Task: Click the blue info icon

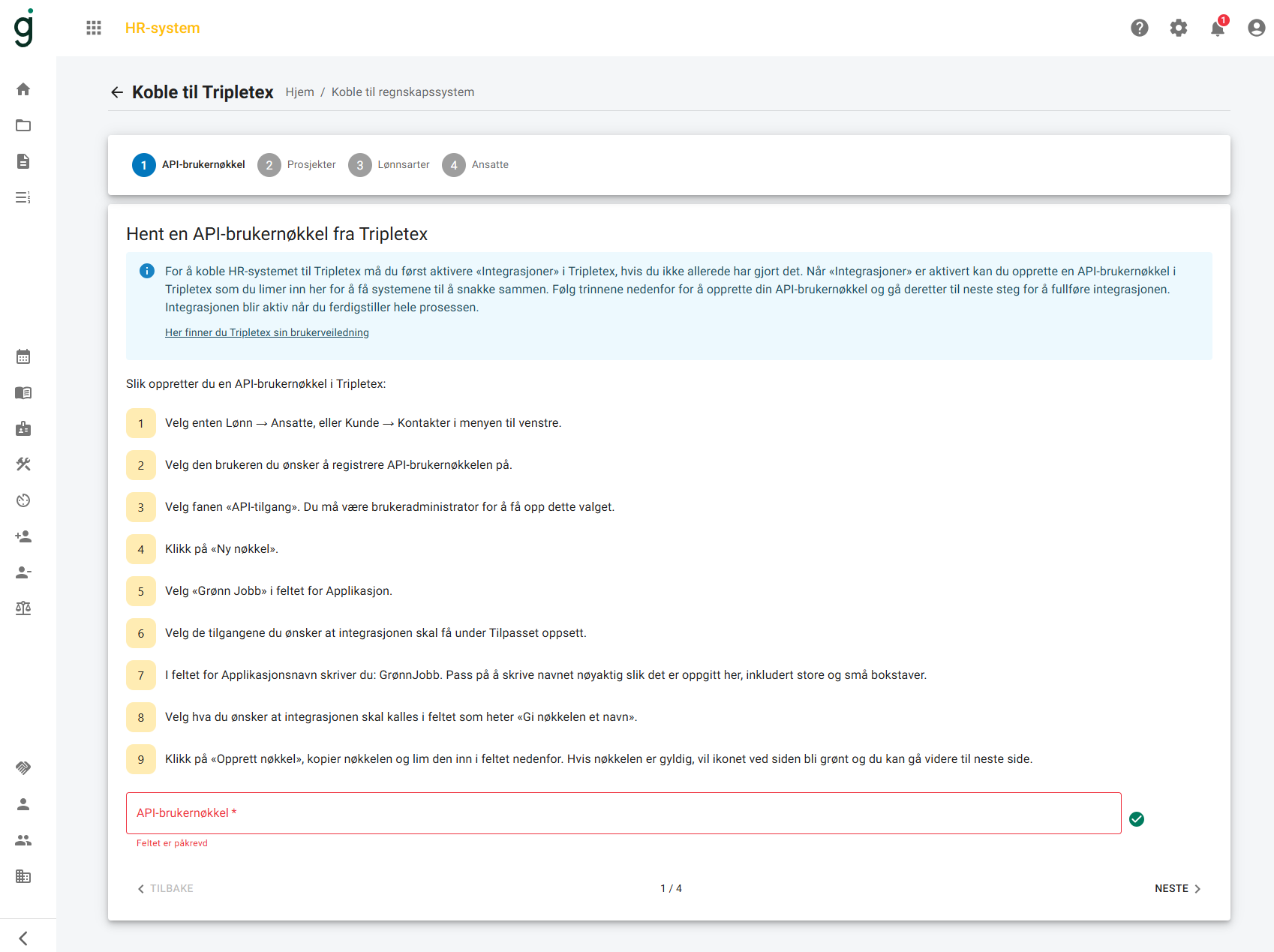Action: tap(147, 271)
